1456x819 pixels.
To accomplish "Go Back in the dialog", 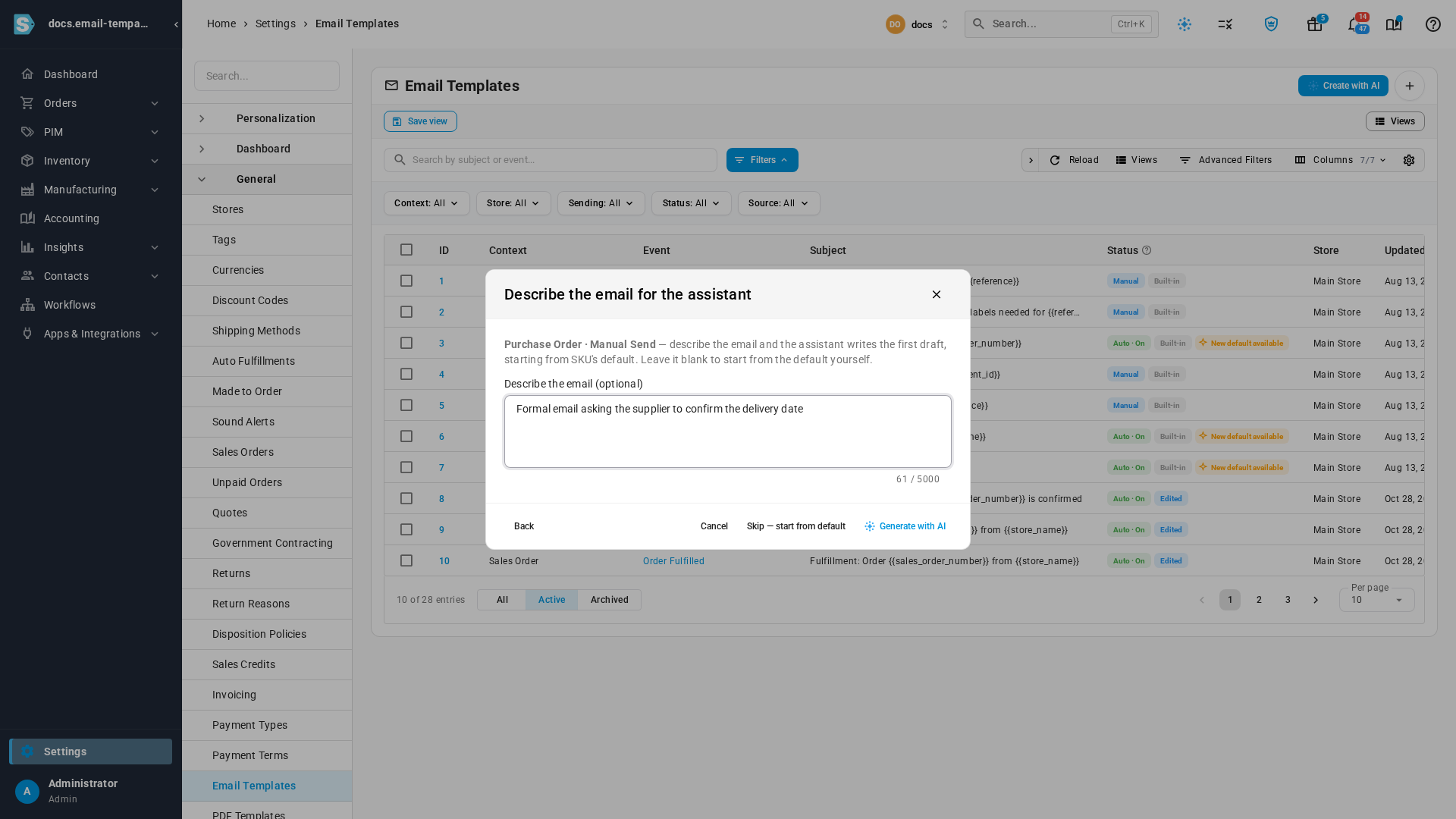I will click(523, 526).
